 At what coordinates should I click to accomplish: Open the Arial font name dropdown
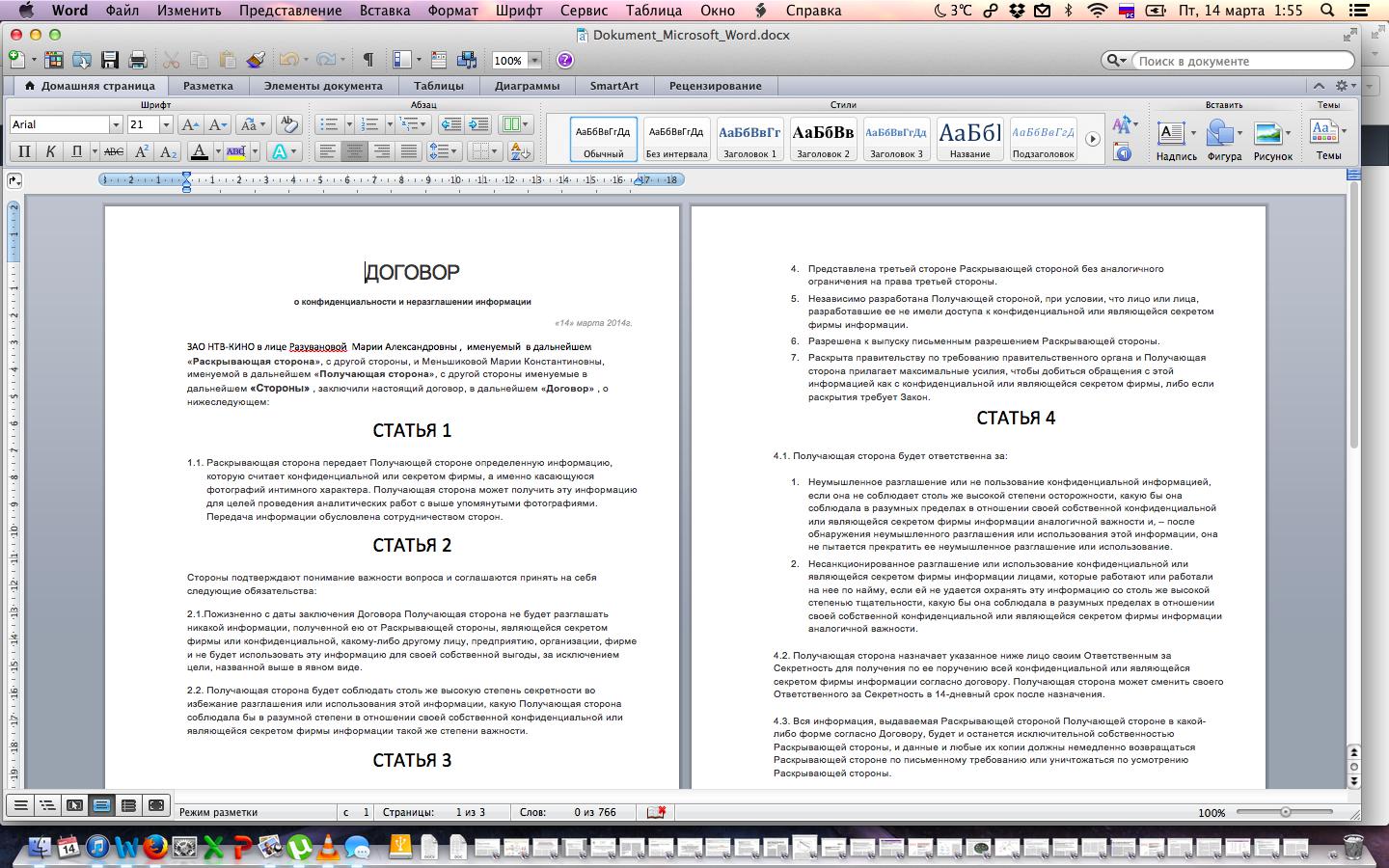tap(116, 124)
